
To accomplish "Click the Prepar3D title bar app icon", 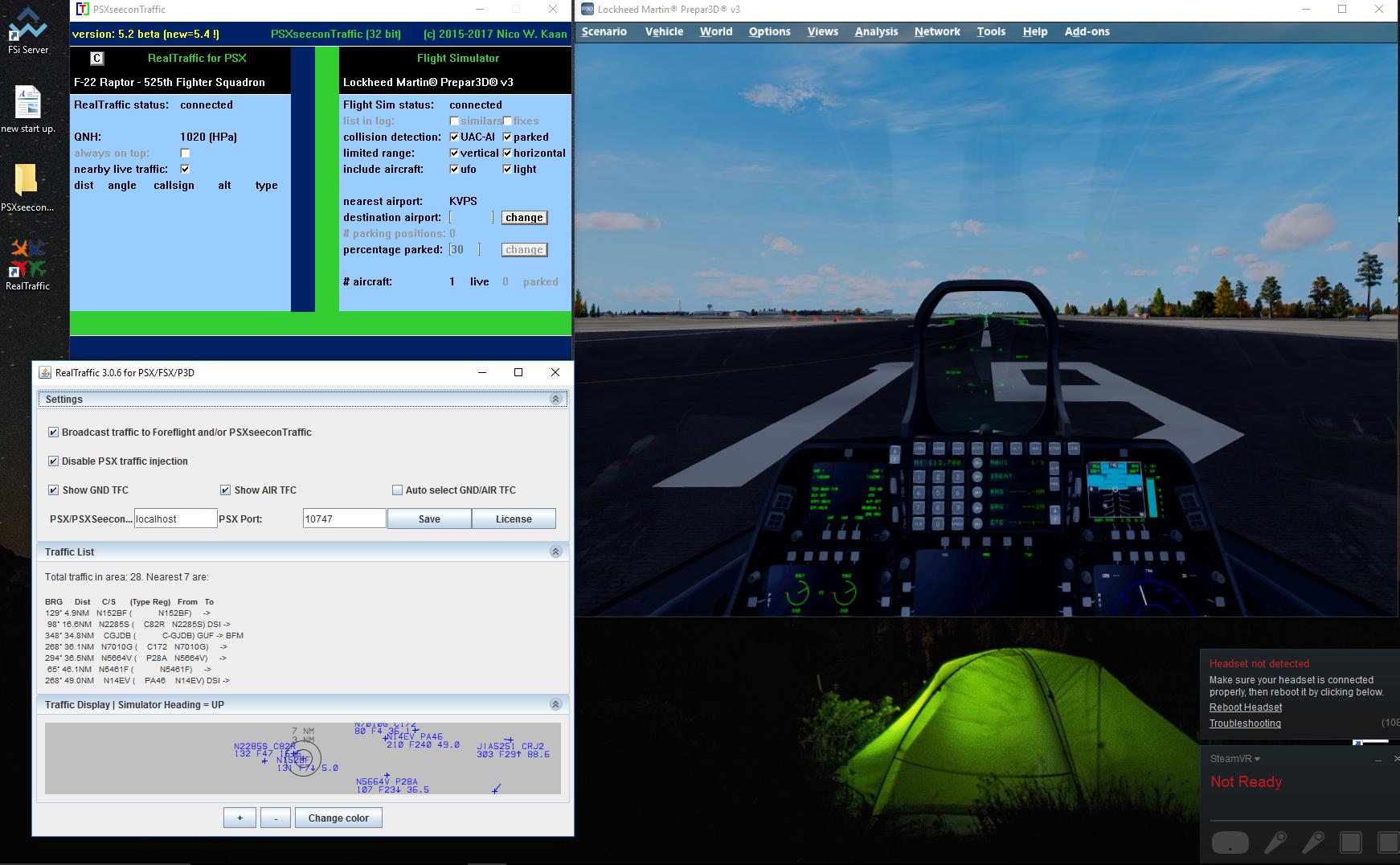I will 587,10.
